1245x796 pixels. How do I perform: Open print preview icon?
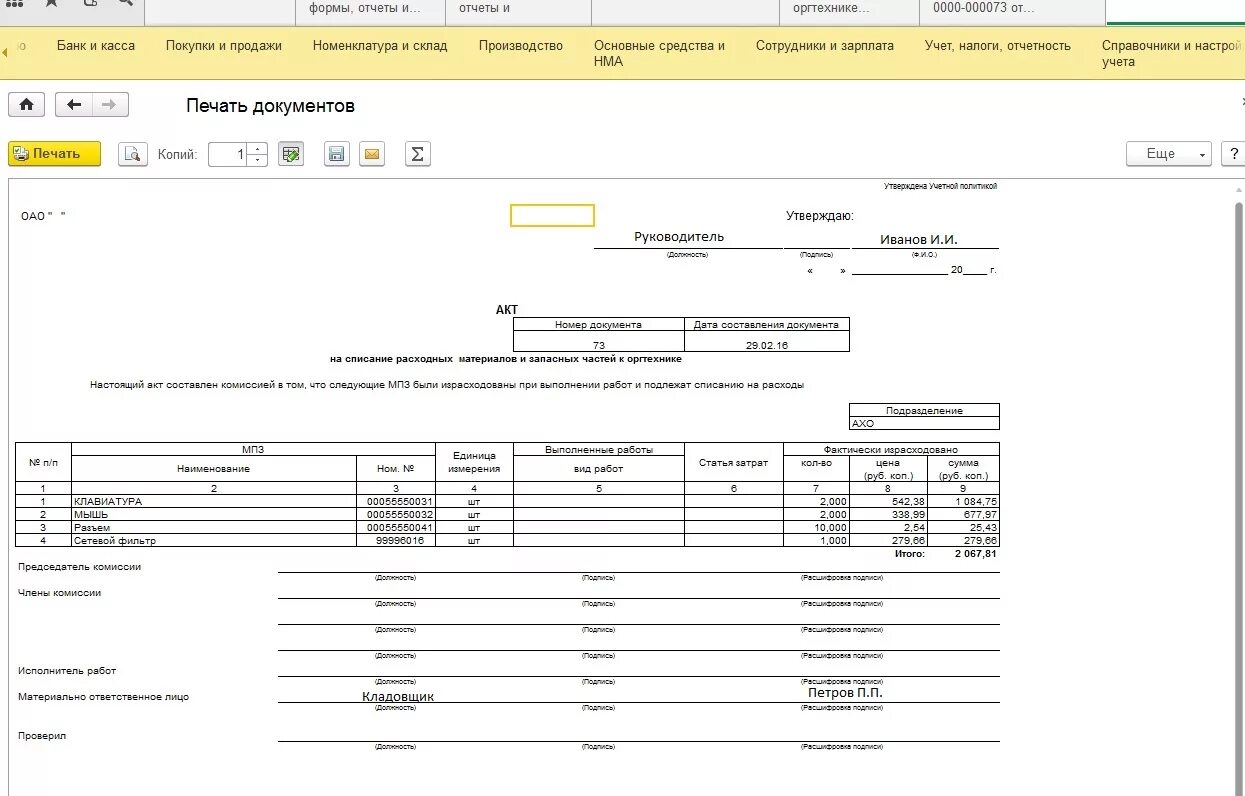(133, 154)
